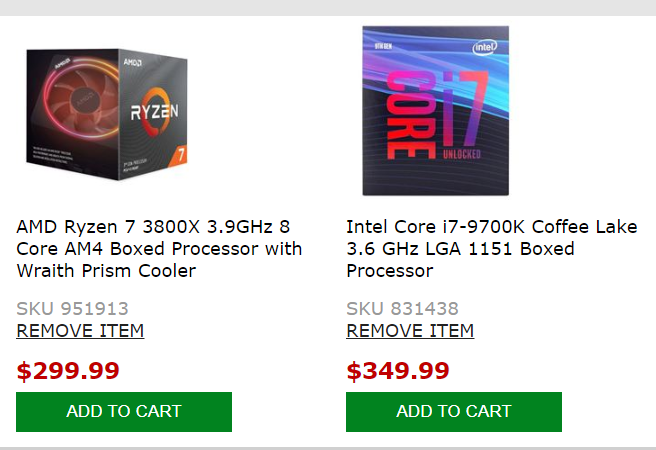This screenshot has width=656, height=450.
Task: Click the $299.99 price
Action: point(68,371)
